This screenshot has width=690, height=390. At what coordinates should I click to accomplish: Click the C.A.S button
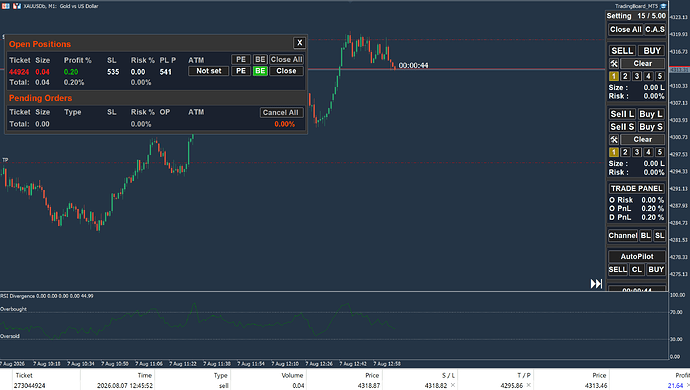(655, 29)
